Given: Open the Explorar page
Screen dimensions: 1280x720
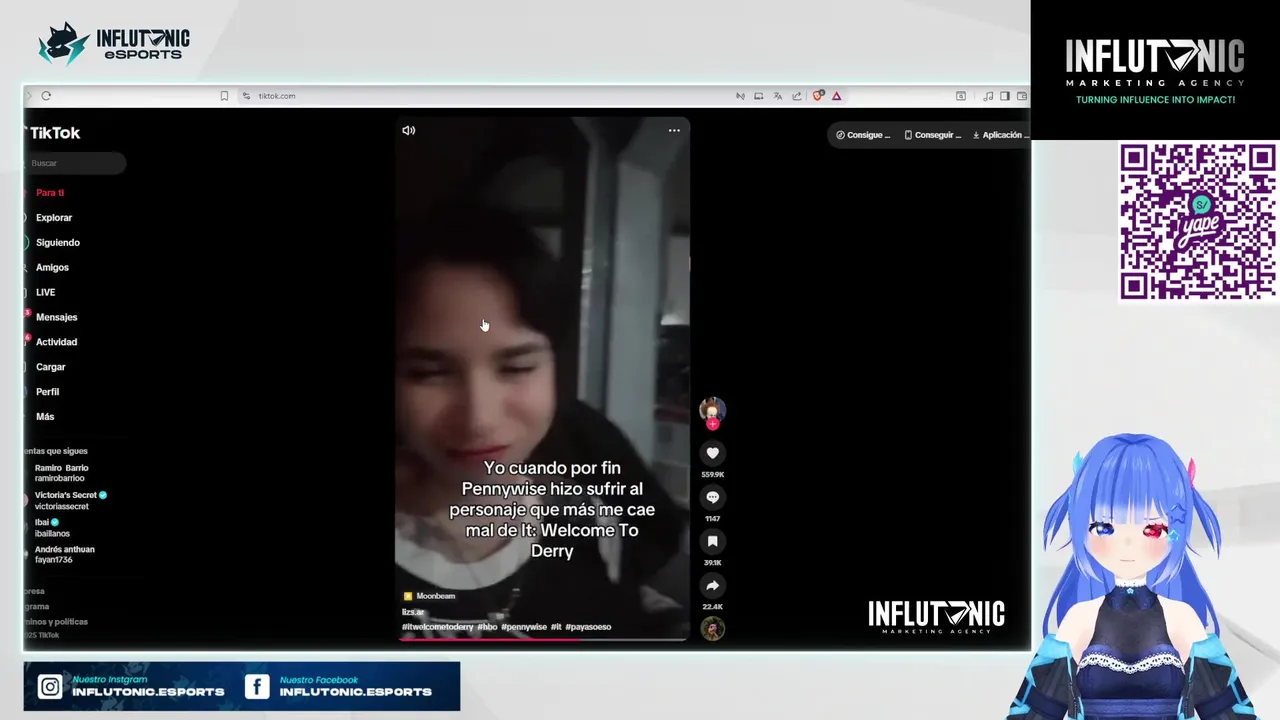Looking at the screenshot, I should 53,217.
